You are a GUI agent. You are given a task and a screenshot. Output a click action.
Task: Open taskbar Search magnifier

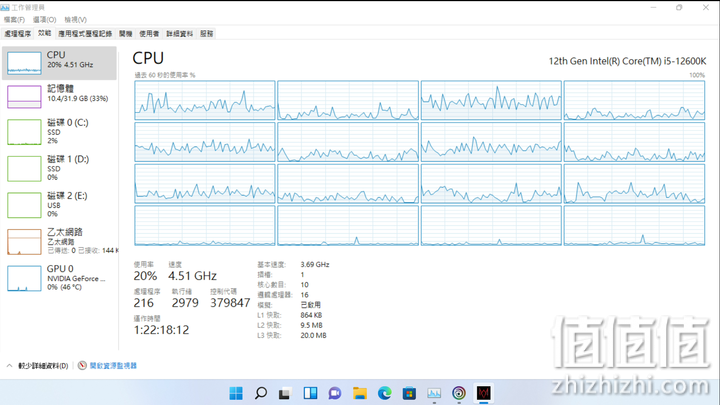click(261, 393)
